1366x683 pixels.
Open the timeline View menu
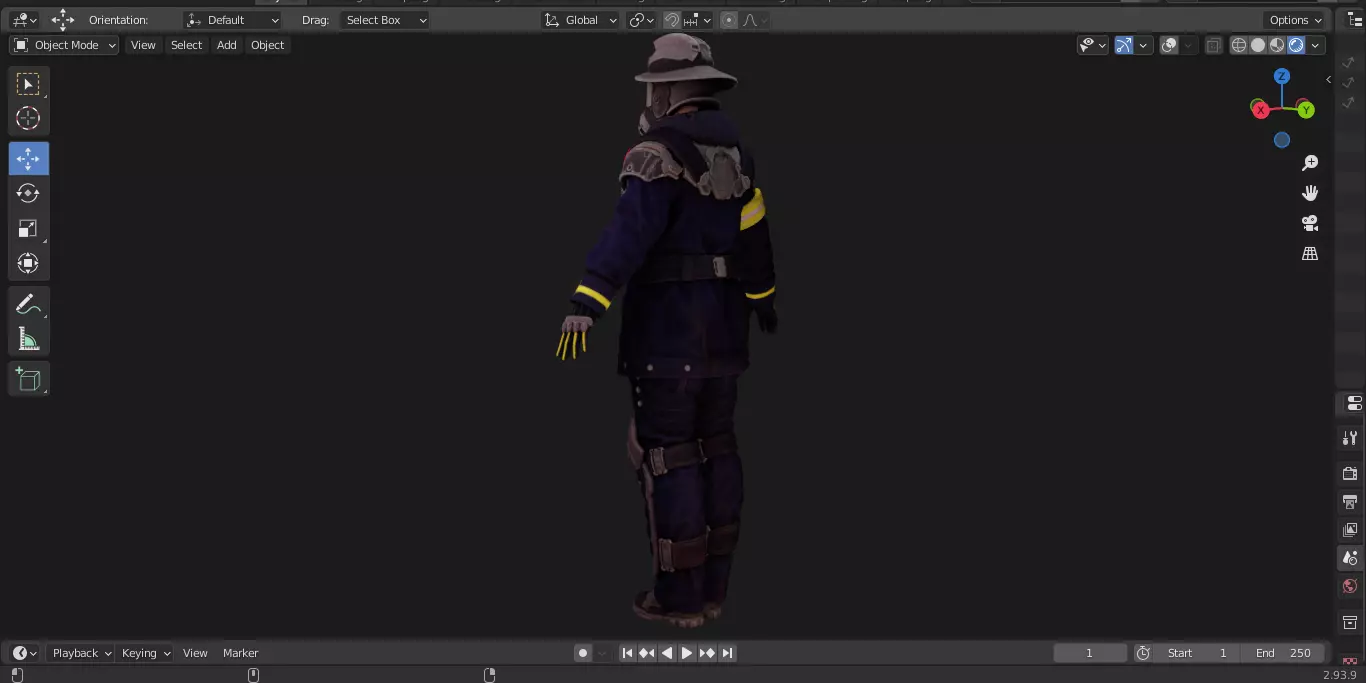(x=195, y=653)
